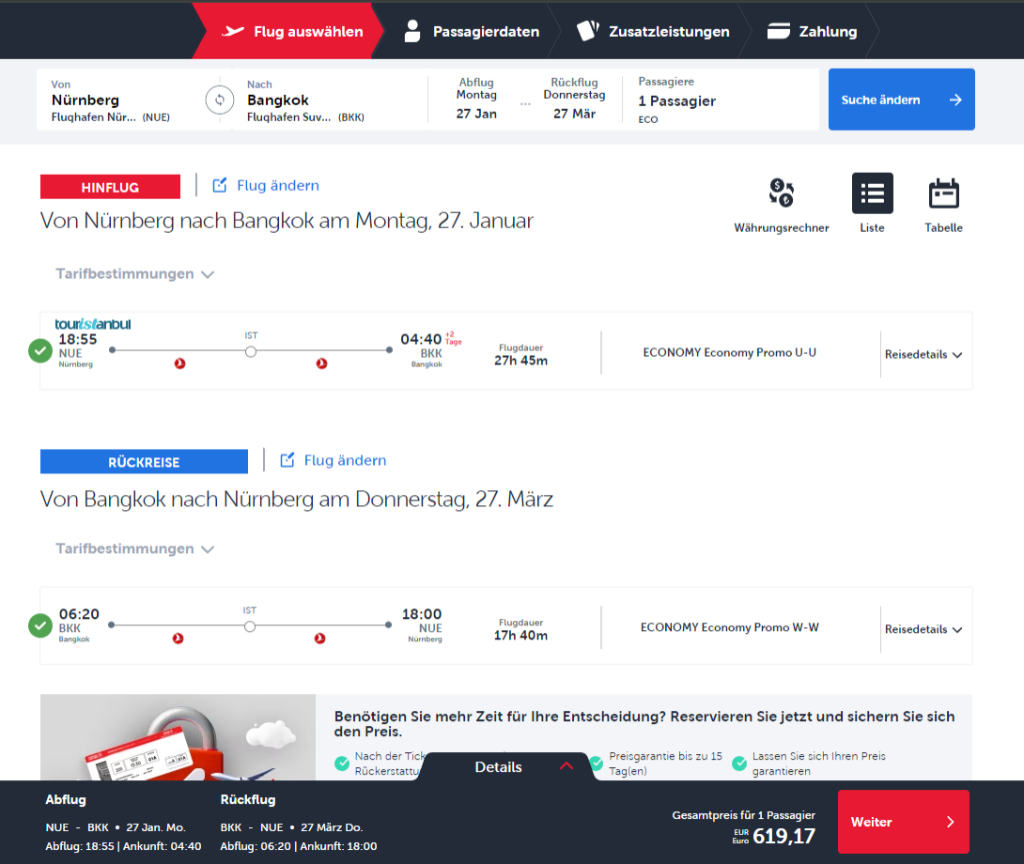This screenshot has height=864, width=1024.
Task: Expand Reisedetails for the outbound flight
Action: point(923,355)
